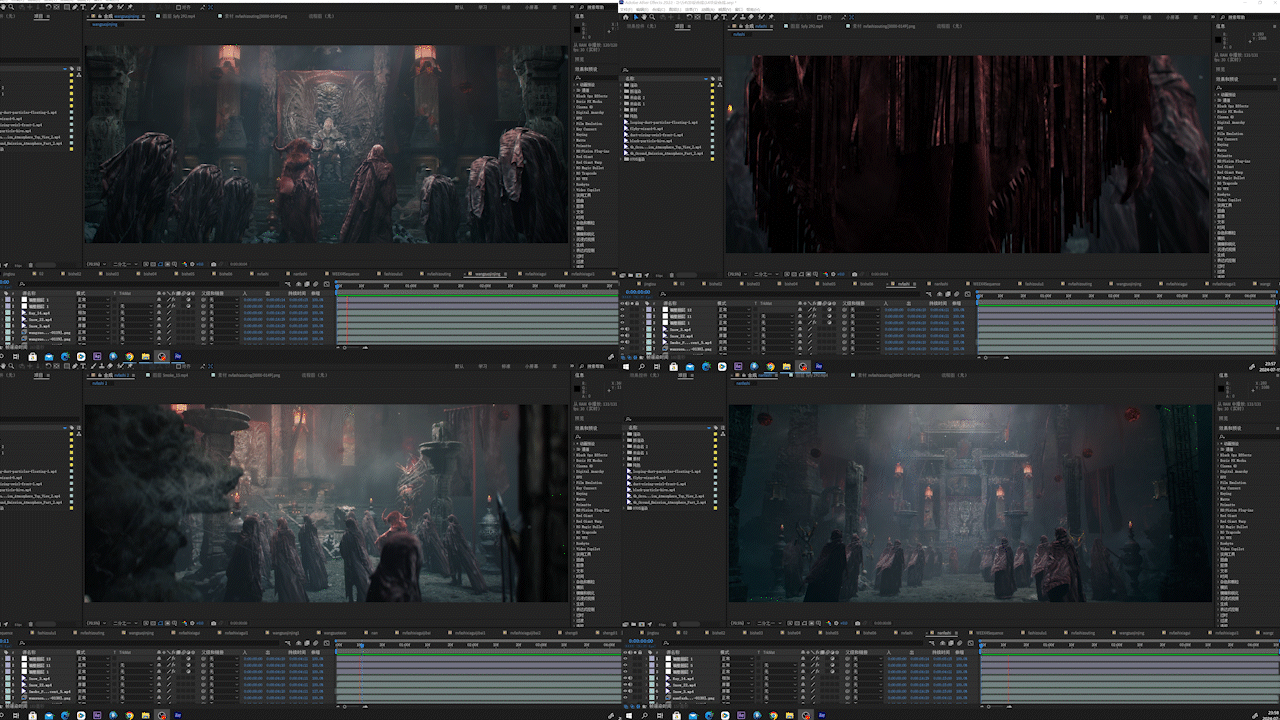This screenshot has width=1280, height=720.
Task: Pick the Hand tool in nvfashi window toolbar
Action: point(644,17)
